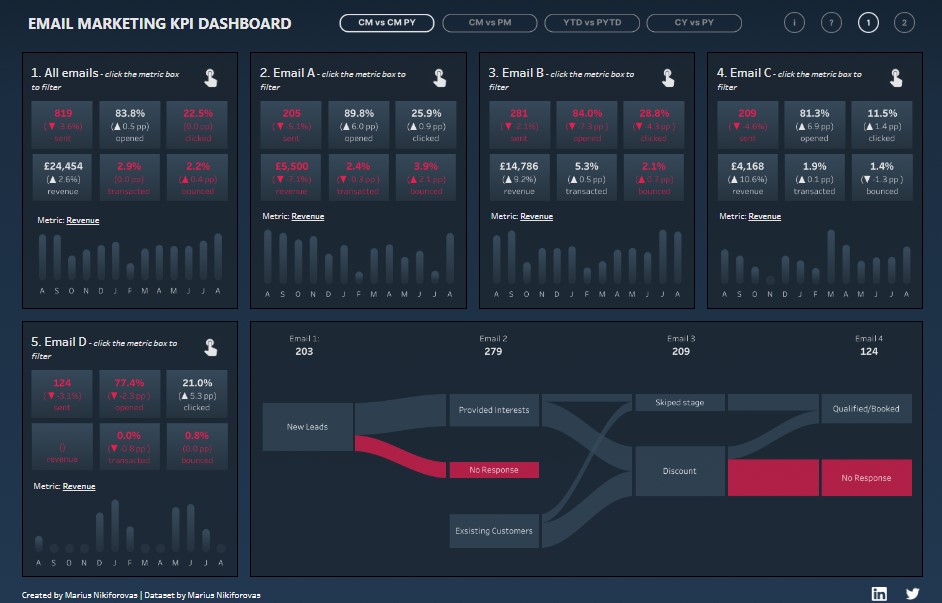Click hand pointer icon in All emails panel
This screenshot has height=603, width=942.
click(210, 78)
